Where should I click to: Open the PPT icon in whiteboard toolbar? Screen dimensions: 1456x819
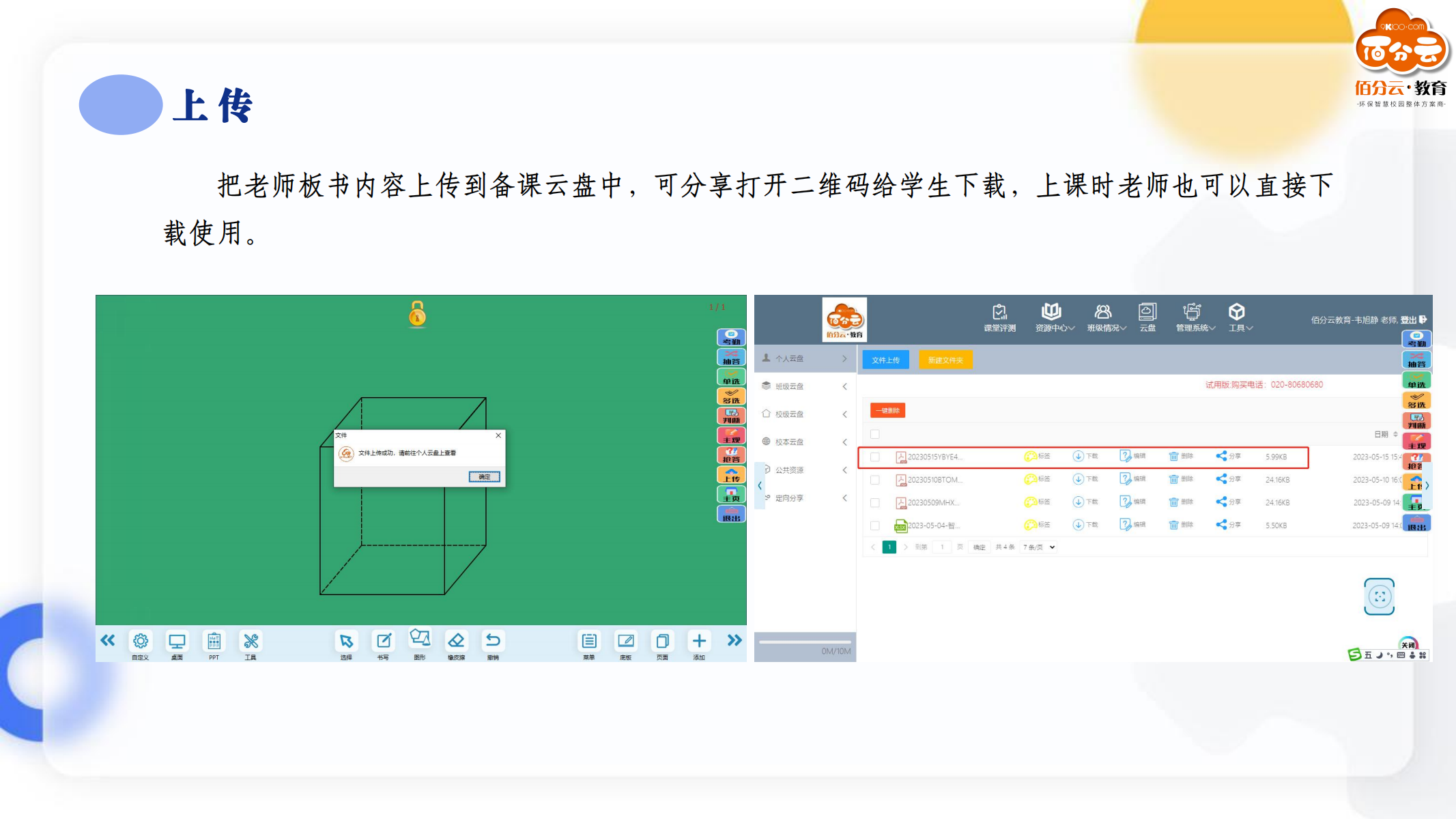pos(214,645)
